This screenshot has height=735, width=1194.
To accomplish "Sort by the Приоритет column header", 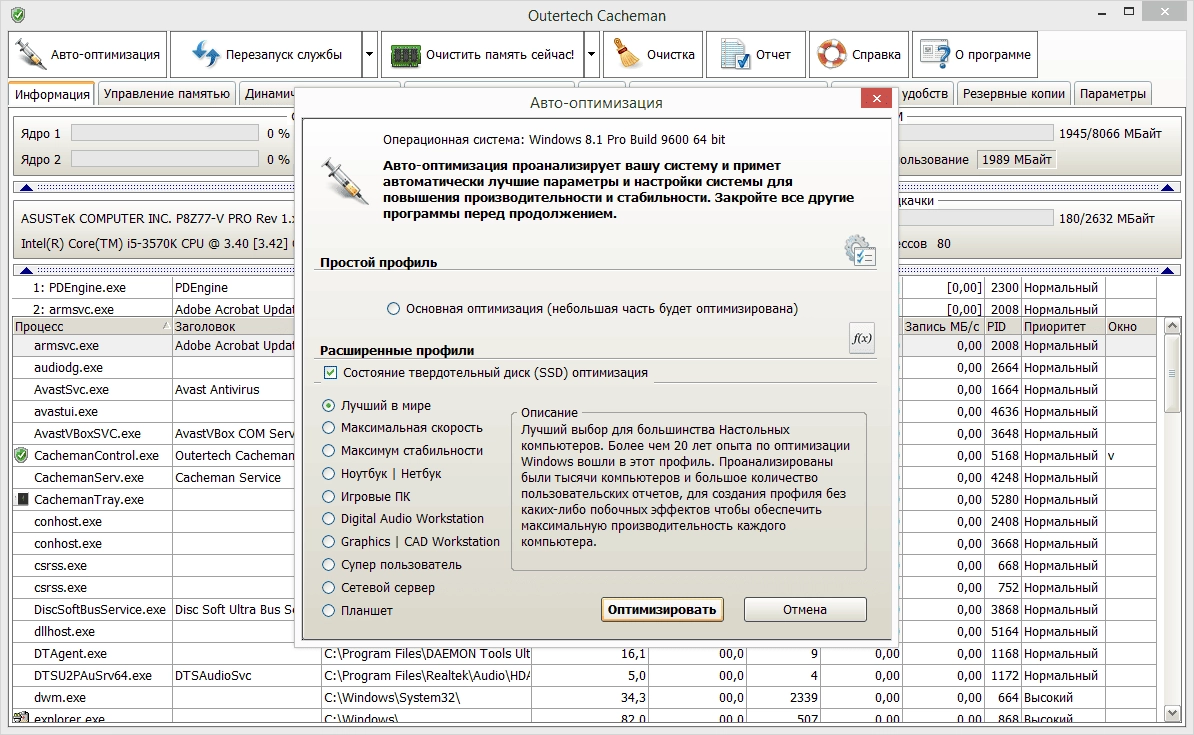I will pos(1063,326).
